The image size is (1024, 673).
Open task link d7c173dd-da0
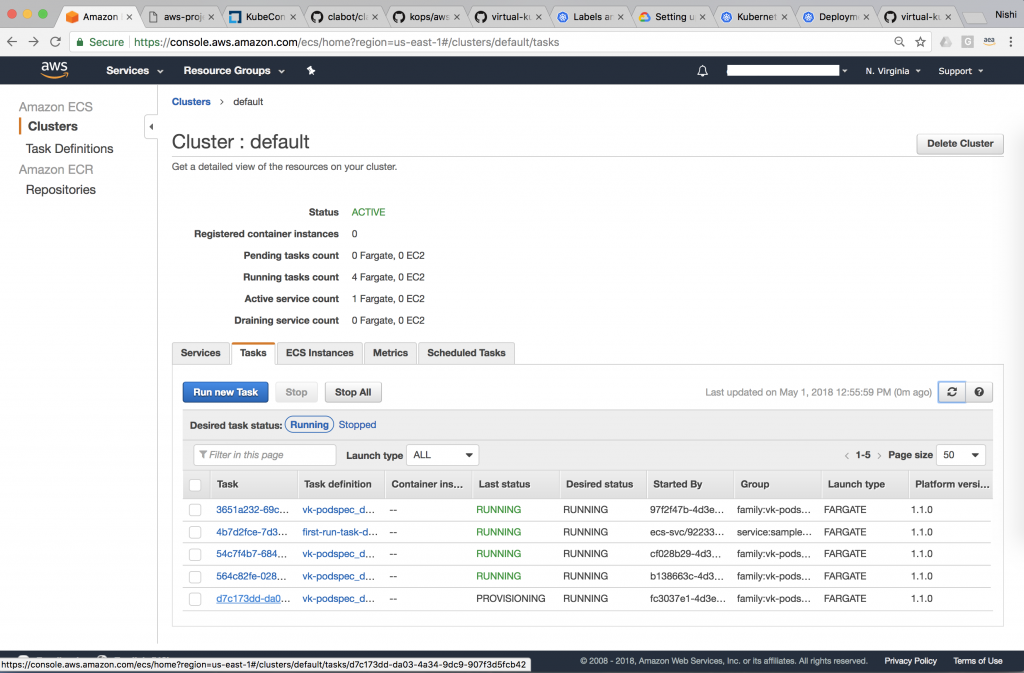[x=253, y=599]
